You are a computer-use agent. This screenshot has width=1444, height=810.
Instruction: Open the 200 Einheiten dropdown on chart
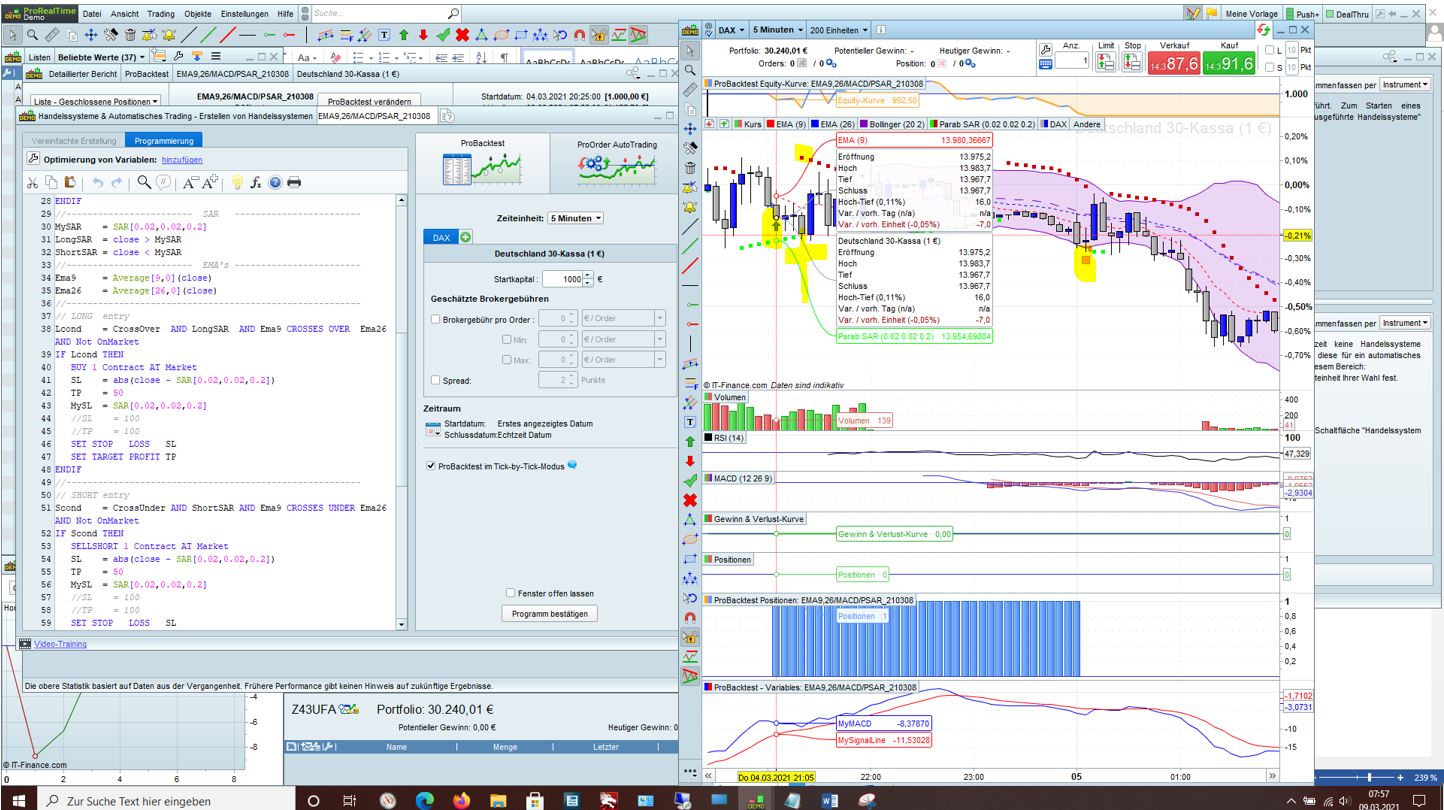point(838,30)
